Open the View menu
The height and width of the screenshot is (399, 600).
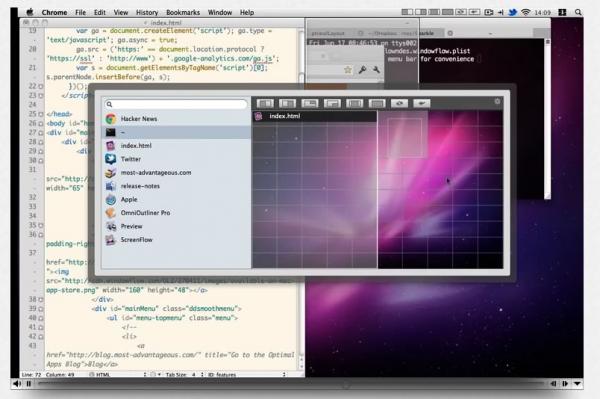click(121, 13)
